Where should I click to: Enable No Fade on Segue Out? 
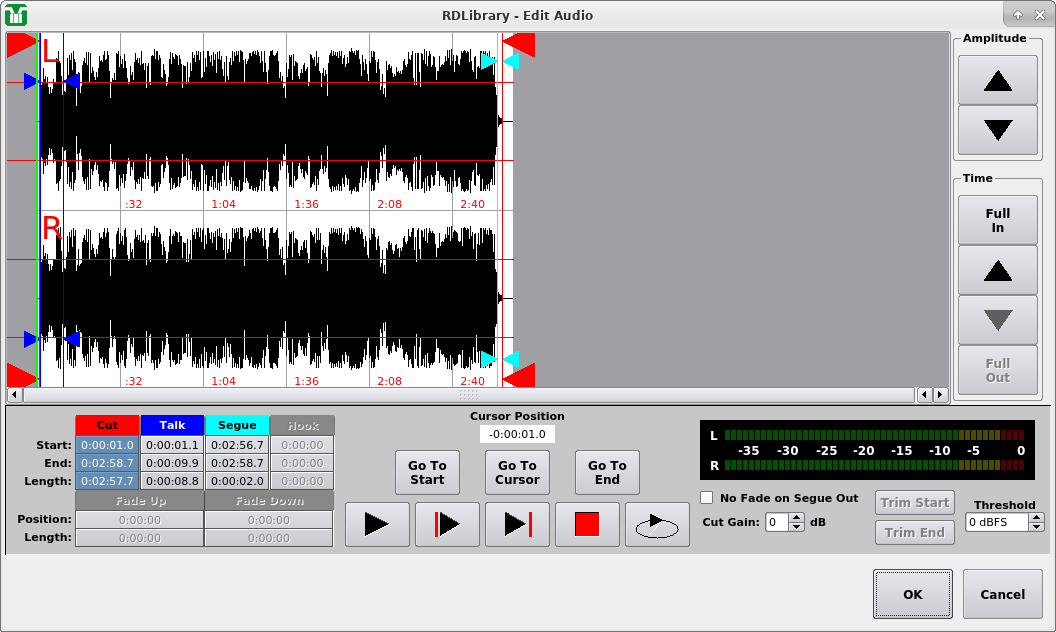point(707,497)
